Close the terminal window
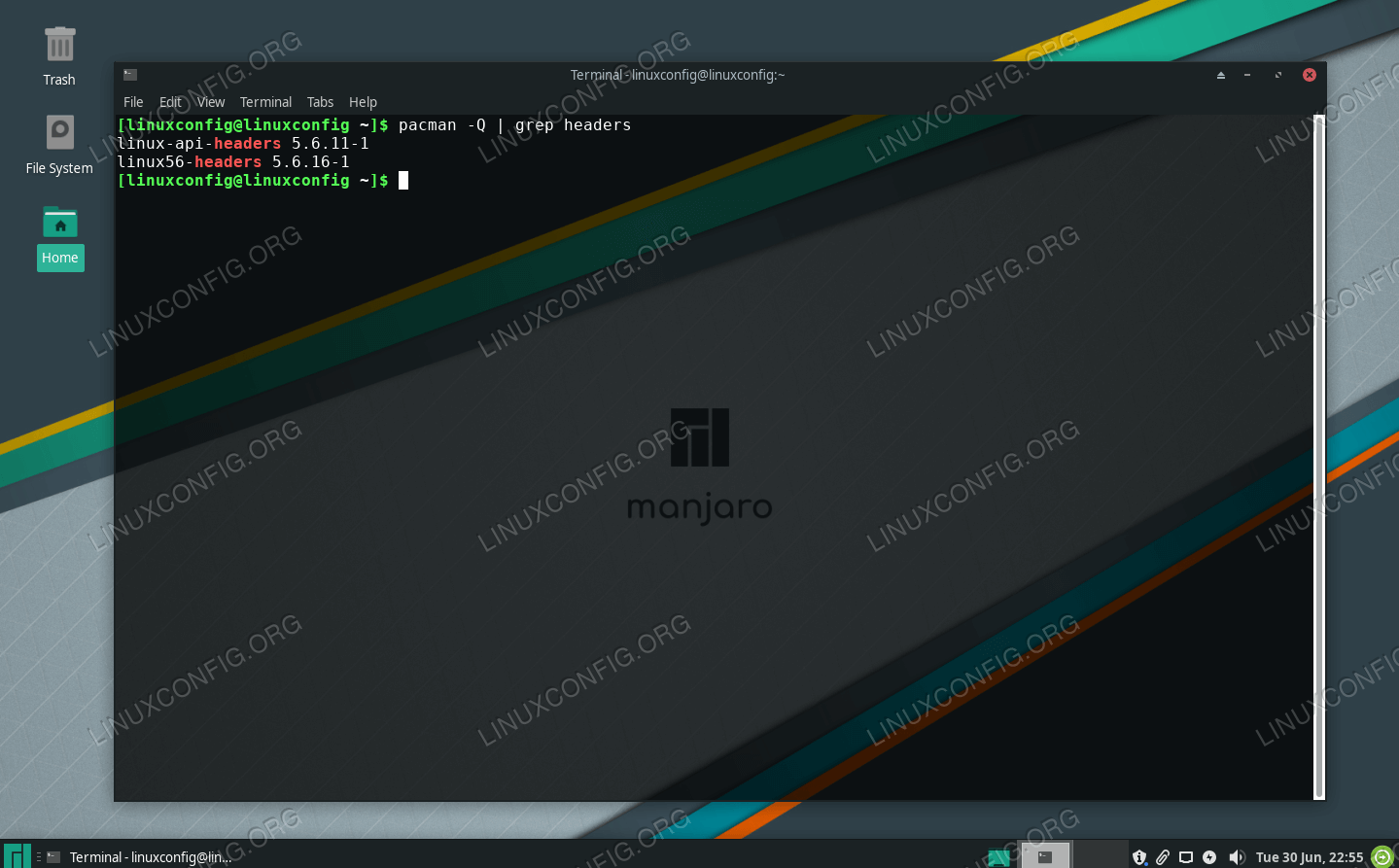Viewport: 1399px width, 868px height. click(x=1310, y=75)
